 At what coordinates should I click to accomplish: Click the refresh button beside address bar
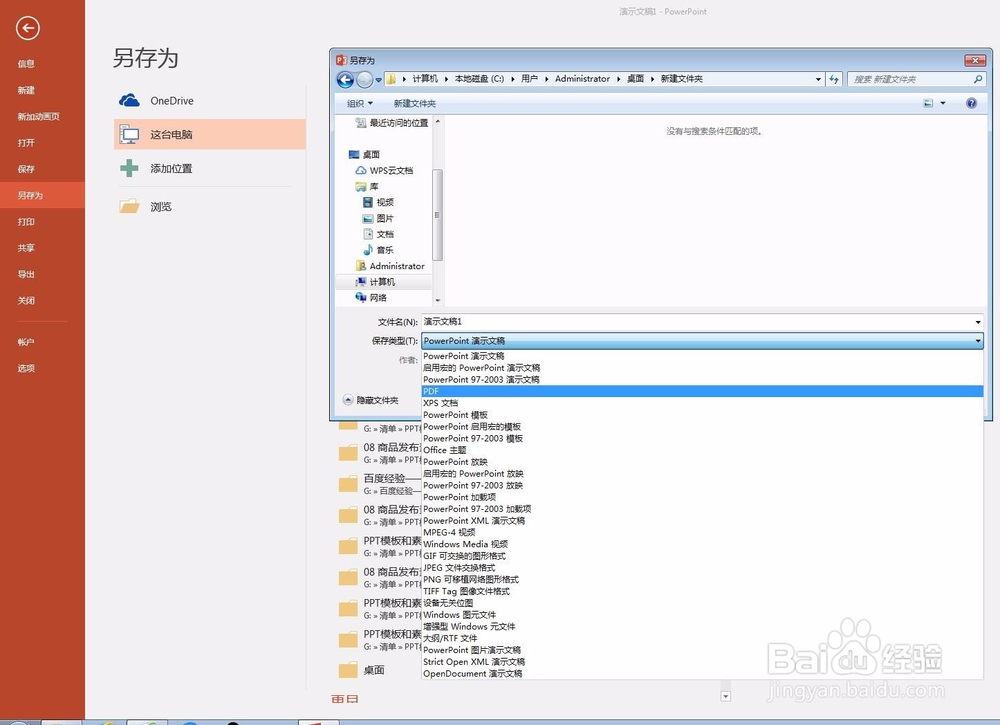(x=834, y=79)
